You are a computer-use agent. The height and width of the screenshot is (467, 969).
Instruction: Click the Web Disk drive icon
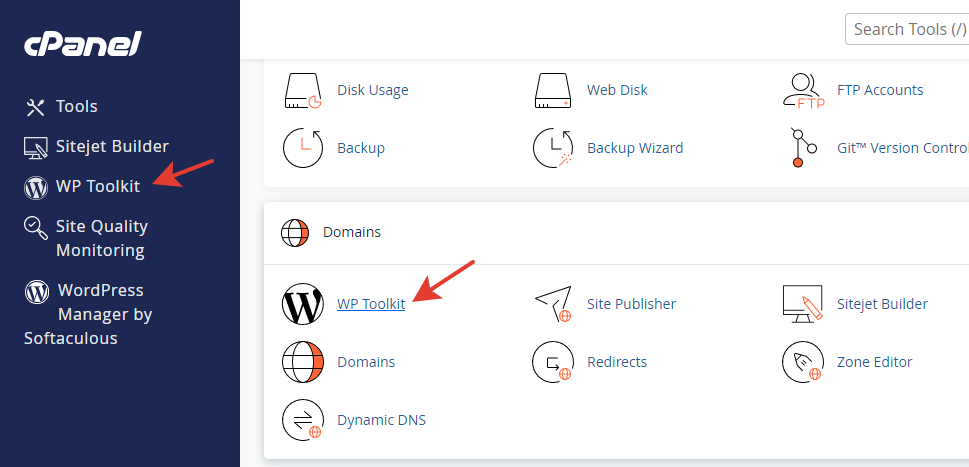[x=553, y=91]
